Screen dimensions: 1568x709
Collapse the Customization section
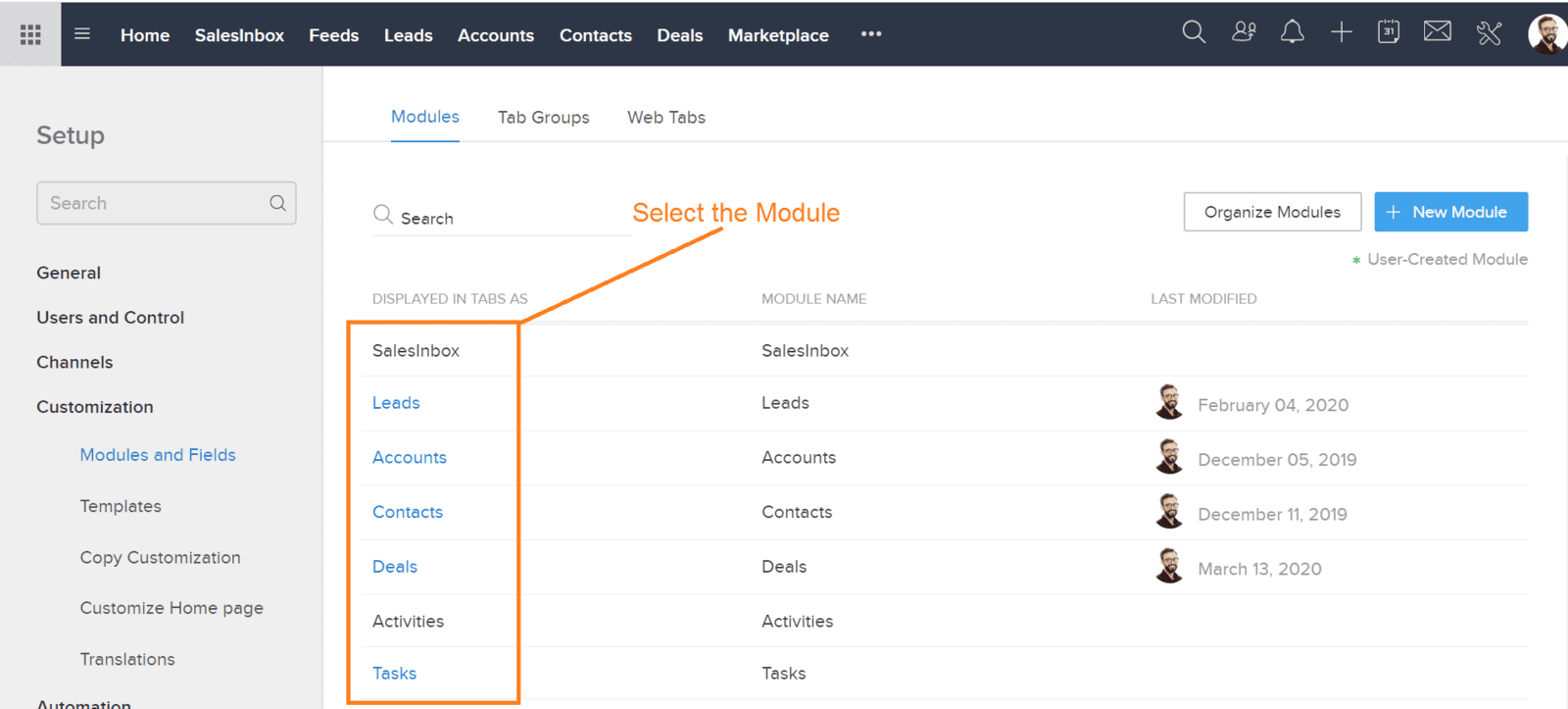[x=95, y=407]
